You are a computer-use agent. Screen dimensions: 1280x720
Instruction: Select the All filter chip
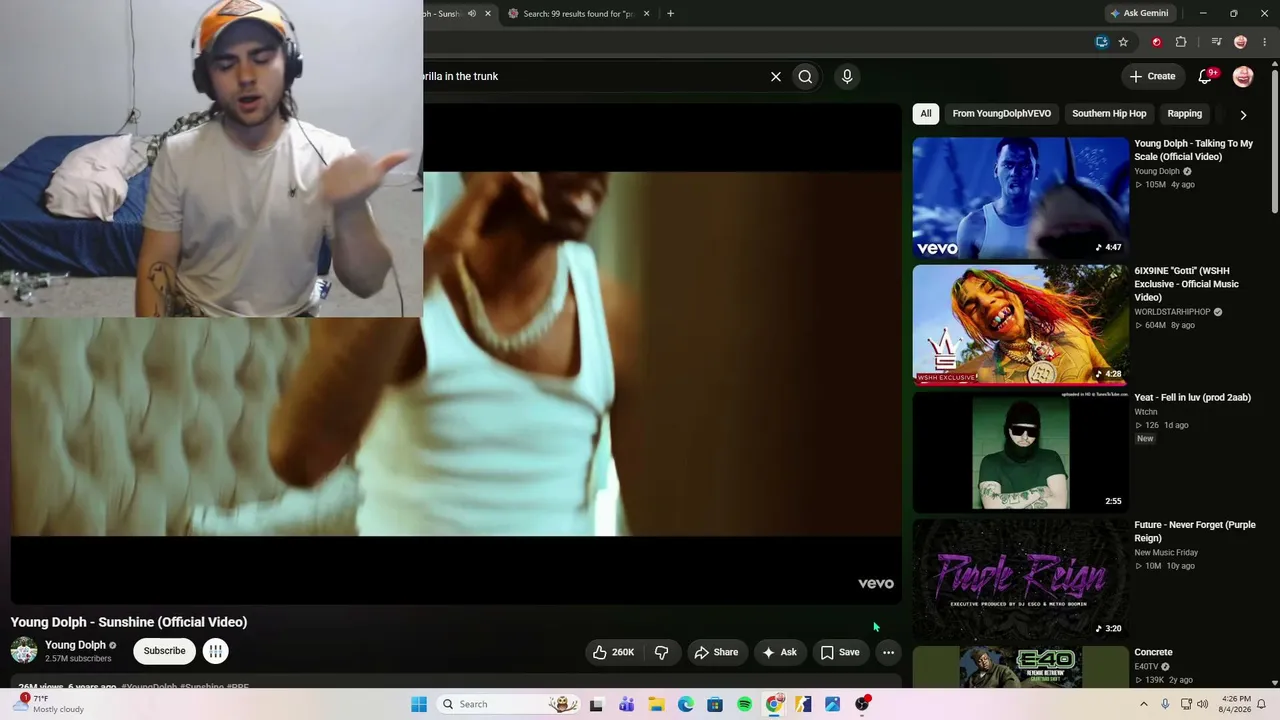point(926,114)
